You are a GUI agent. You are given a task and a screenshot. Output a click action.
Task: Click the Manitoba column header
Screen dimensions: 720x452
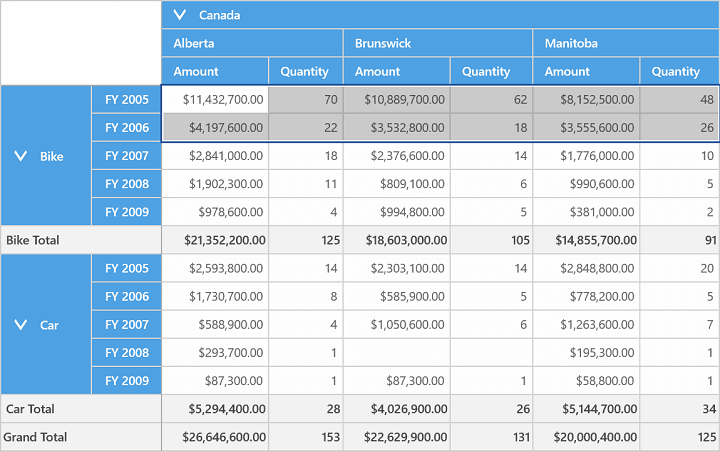(x=626, y=43)
